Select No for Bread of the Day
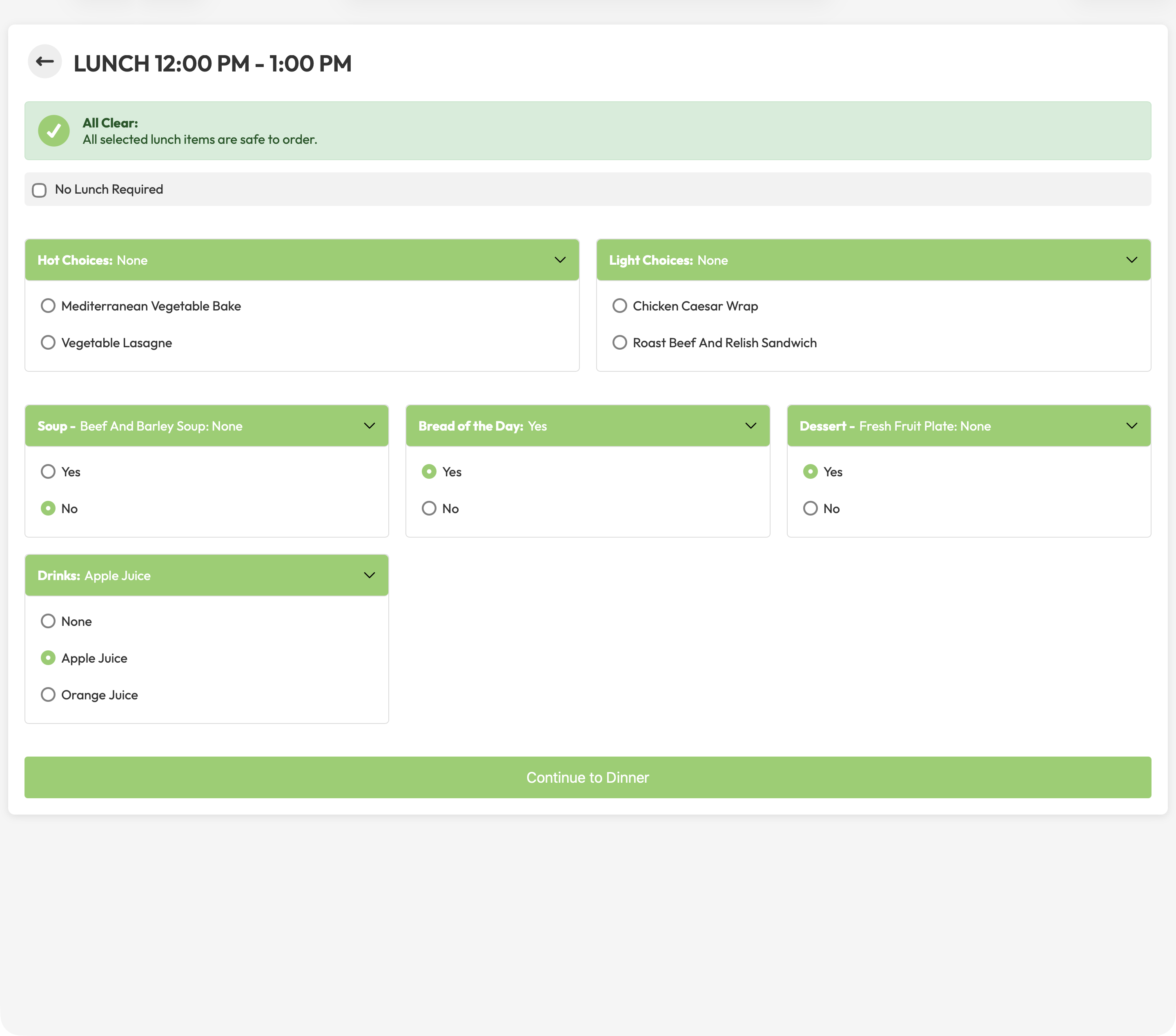 point(429,508)
